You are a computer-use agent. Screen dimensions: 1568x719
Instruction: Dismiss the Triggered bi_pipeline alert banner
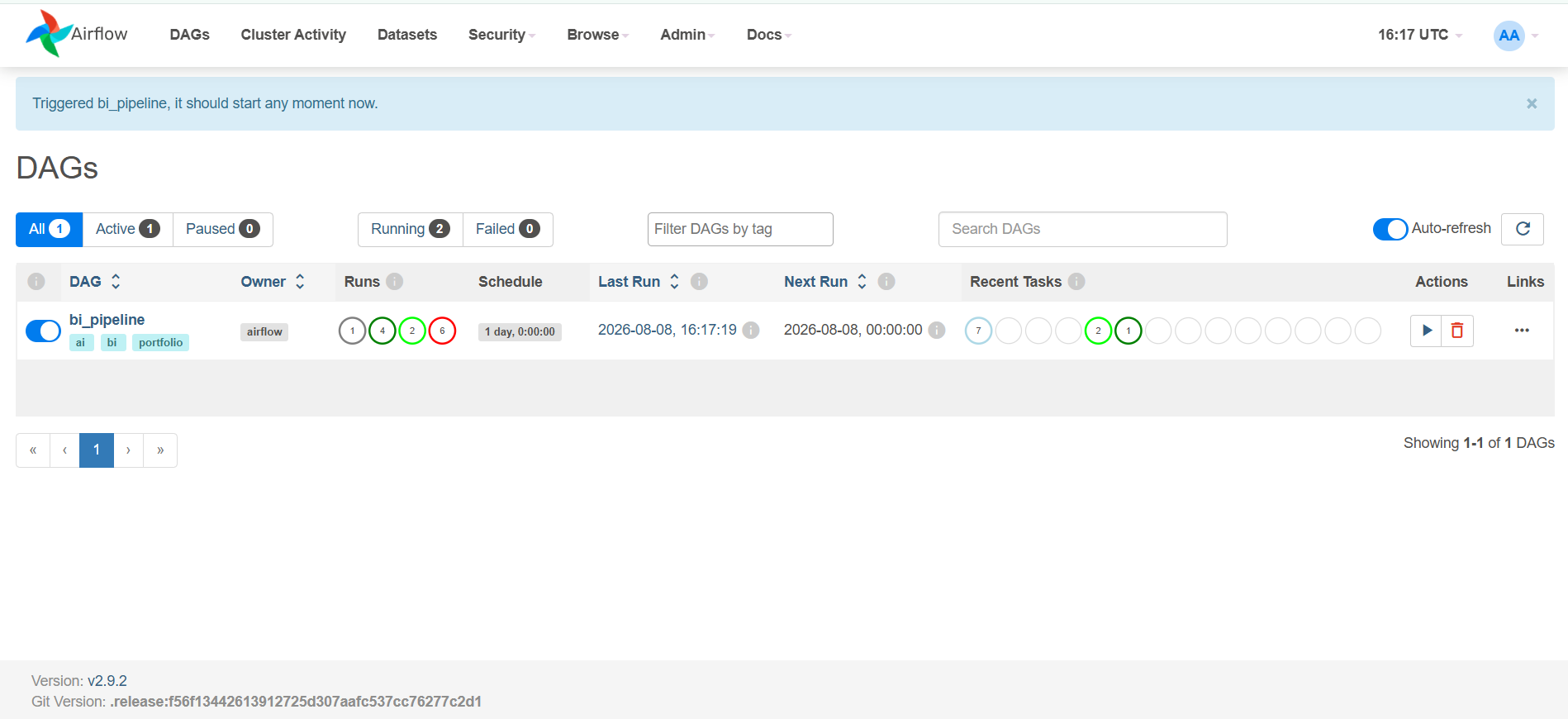(x=1532, y=103)
